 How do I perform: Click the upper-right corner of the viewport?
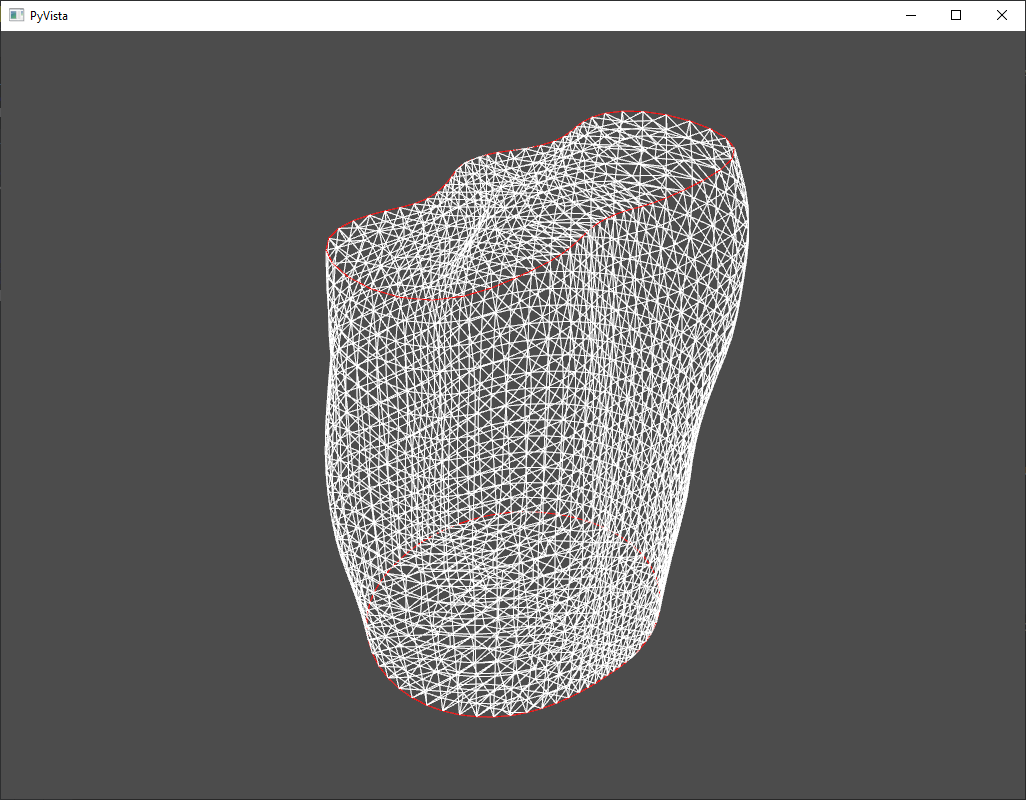click(1018, 38)
